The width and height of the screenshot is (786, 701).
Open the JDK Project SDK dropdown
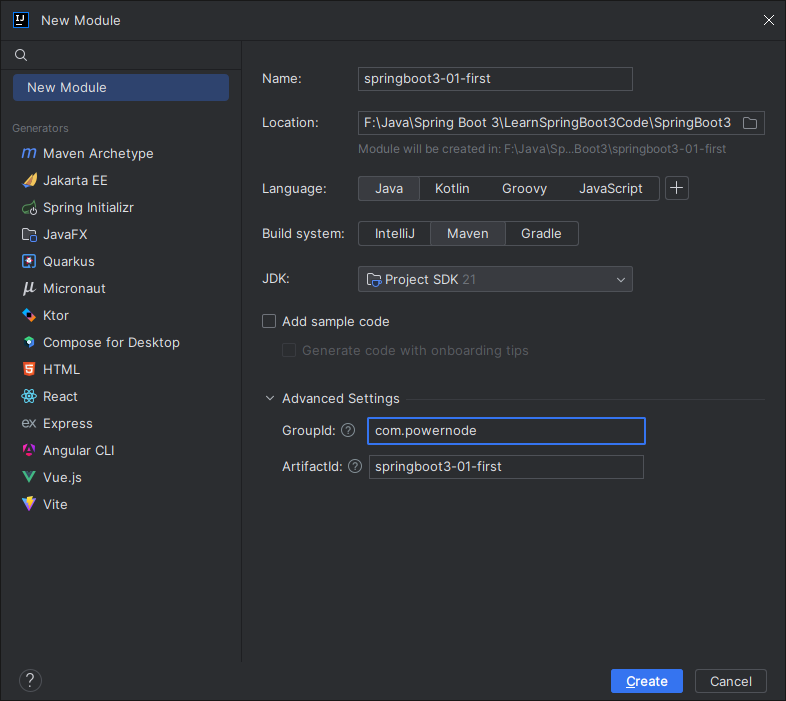pos(495,280)
